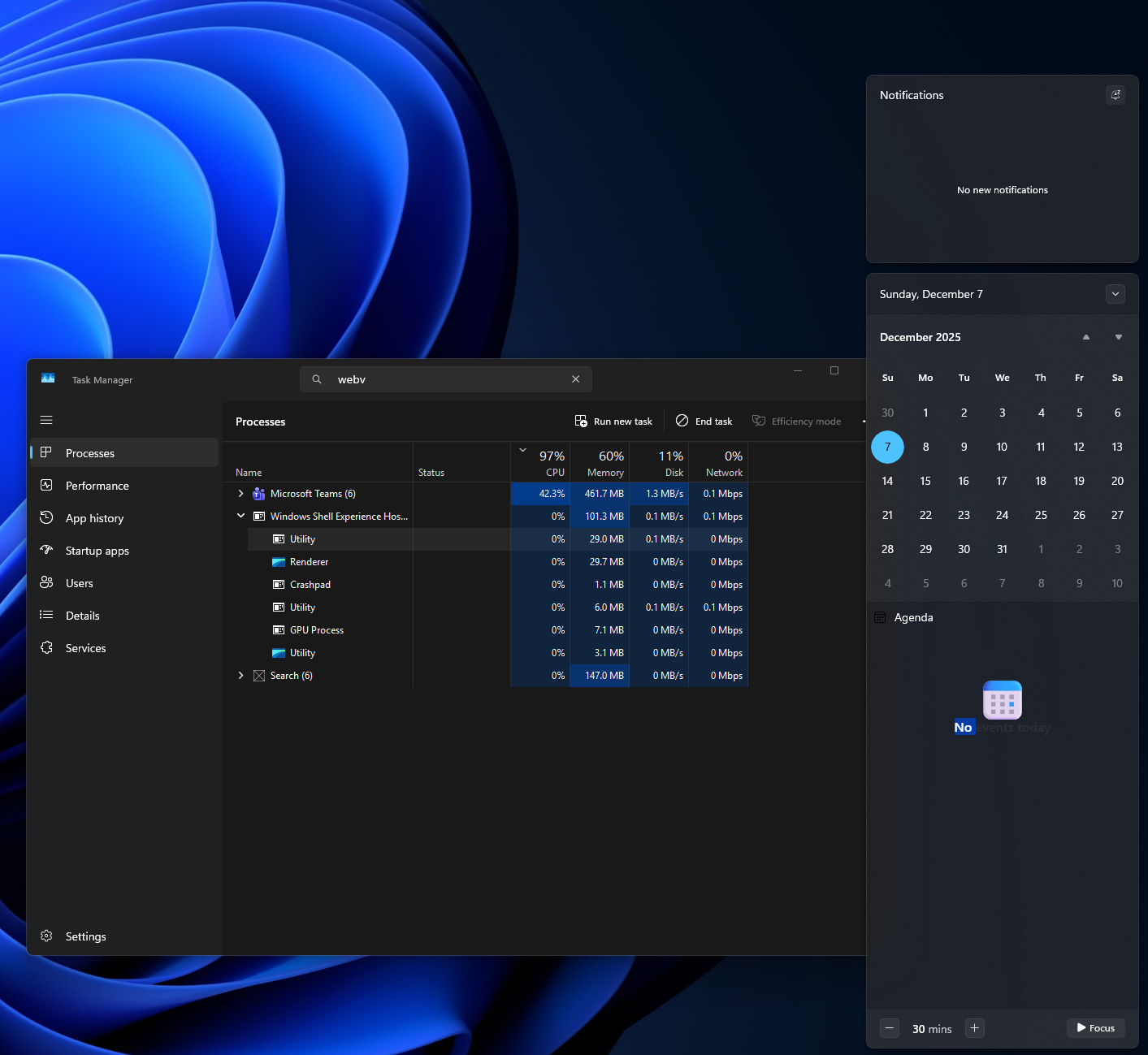Enable Efficiency mode for selected process

pyautogui.click(x=797, y=421)
